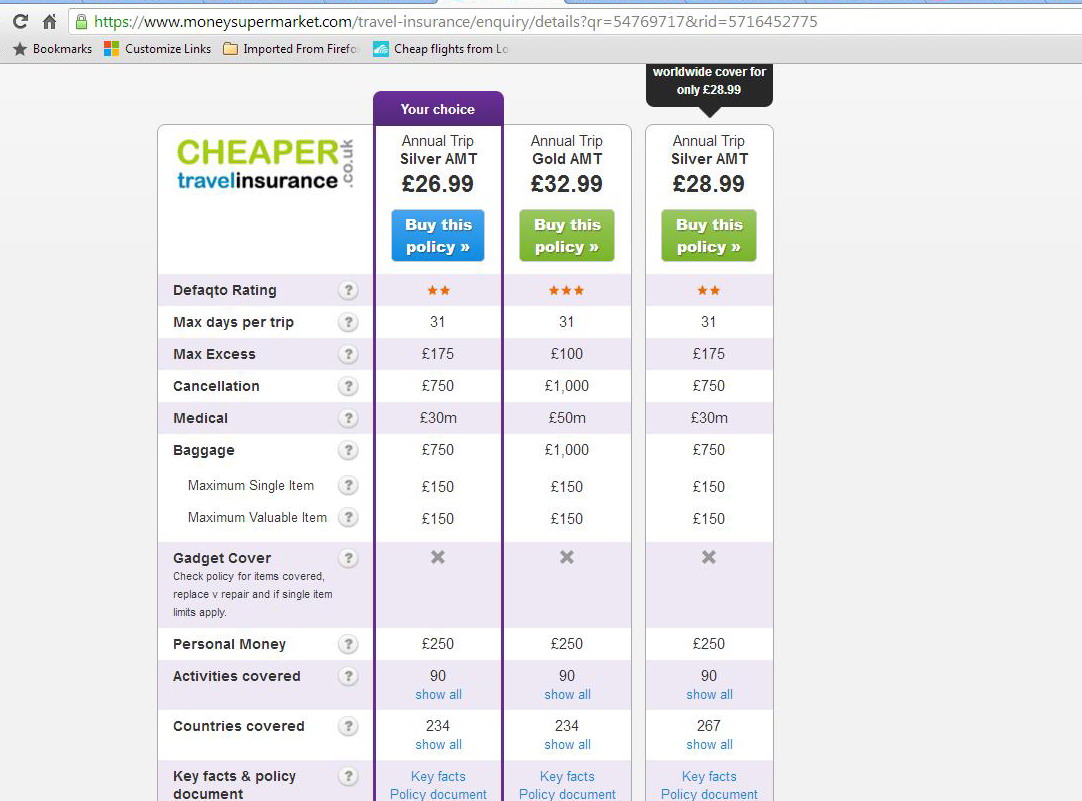Viewport: 1082px width, 801px height.
Task: Click Gold AMT three-star Defaqto rating
Action: (x=567, y=290)
